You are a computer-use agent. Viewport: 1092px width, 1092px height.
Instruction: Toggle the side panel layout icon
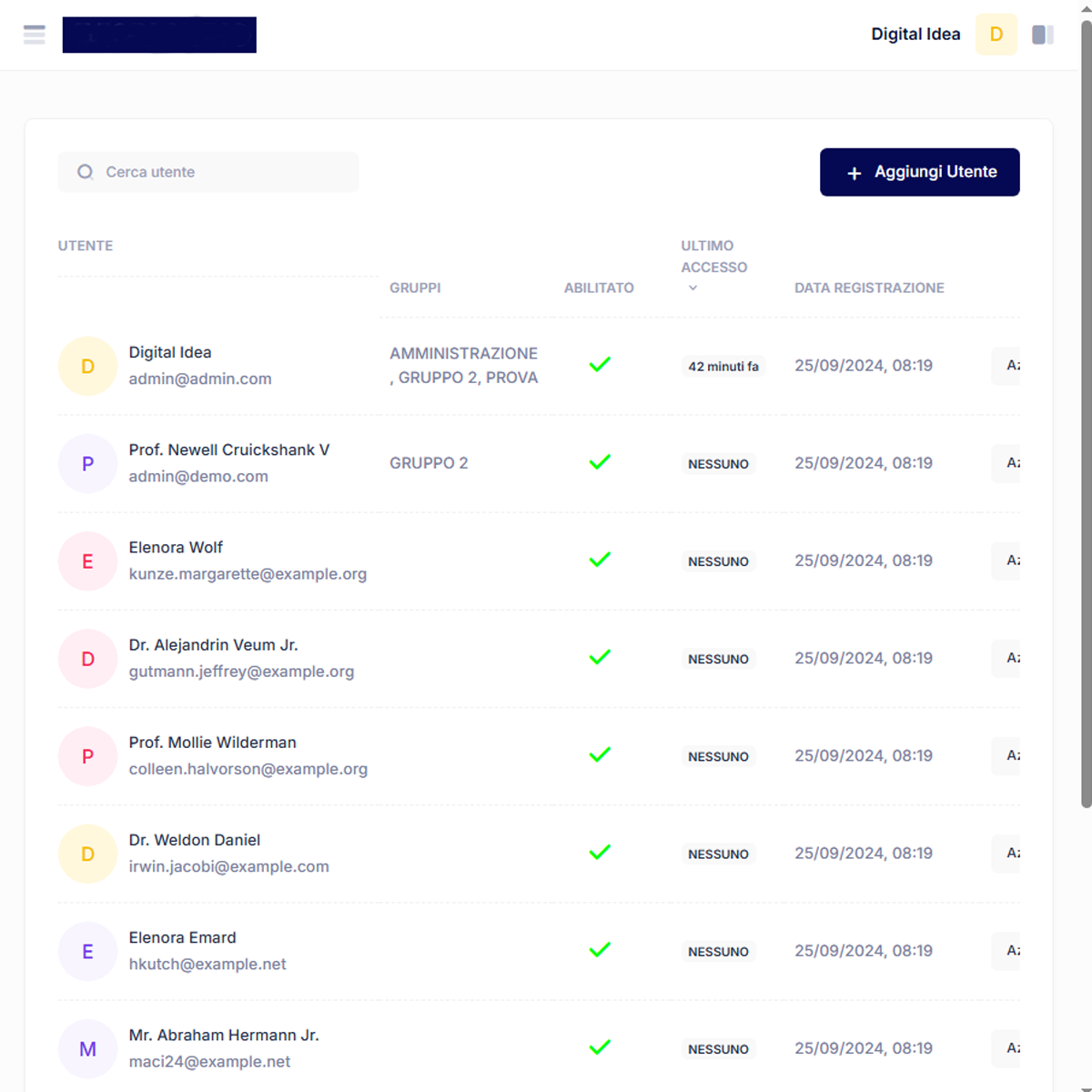(1042, 35)
